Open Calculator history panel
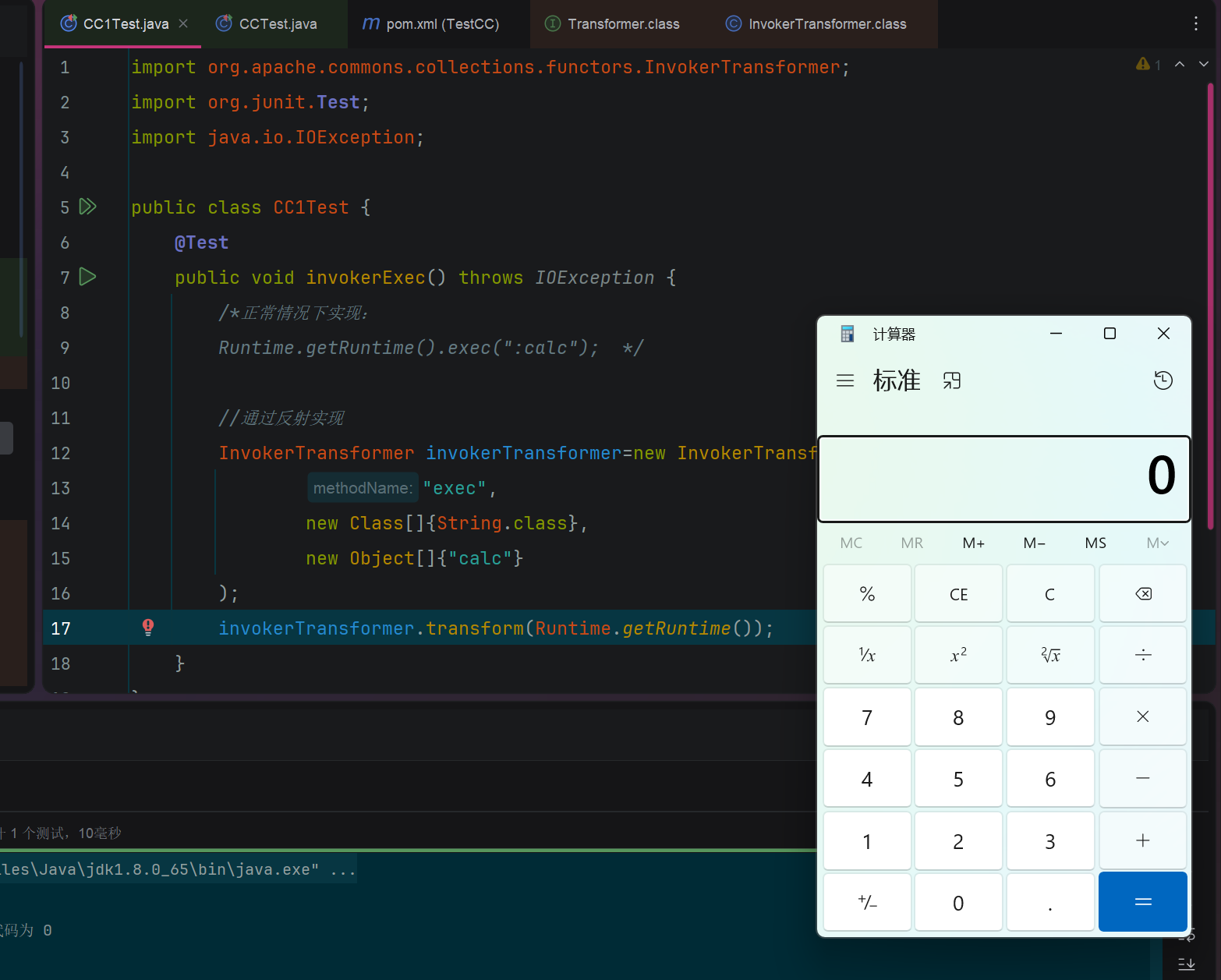The width and height of the screenshot is (1221, 980). point(1163,380)
